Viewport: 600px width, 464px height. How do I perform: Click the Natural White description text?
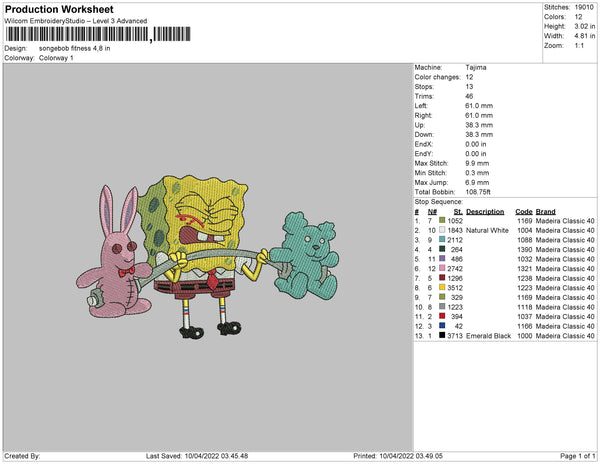click(x=488, y=230)
